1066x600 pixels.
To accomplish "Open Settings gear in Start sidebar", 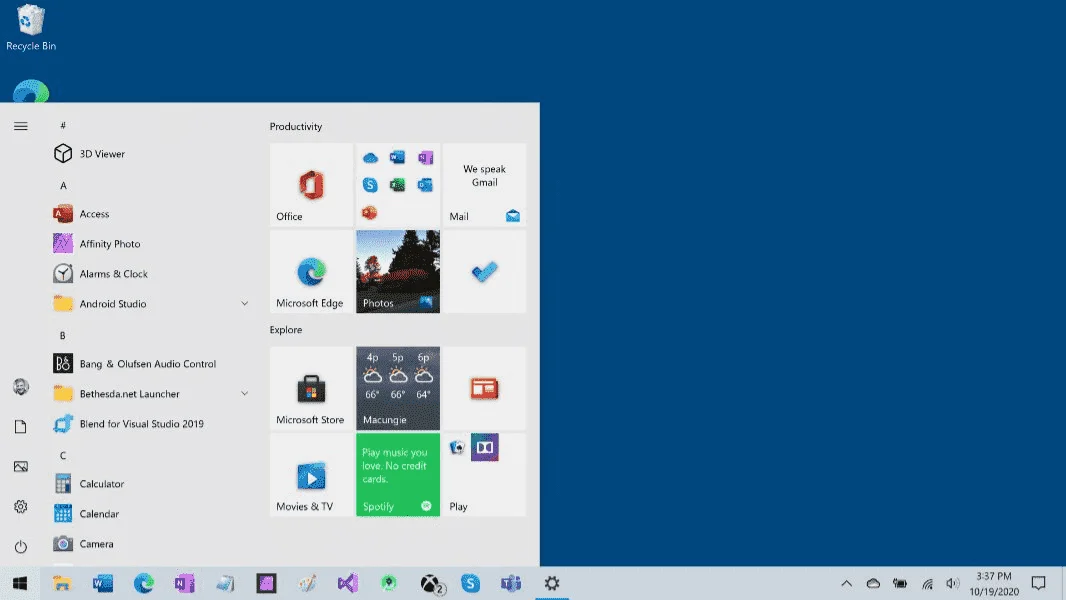I will pyautogui.click(x=20, y=507).
